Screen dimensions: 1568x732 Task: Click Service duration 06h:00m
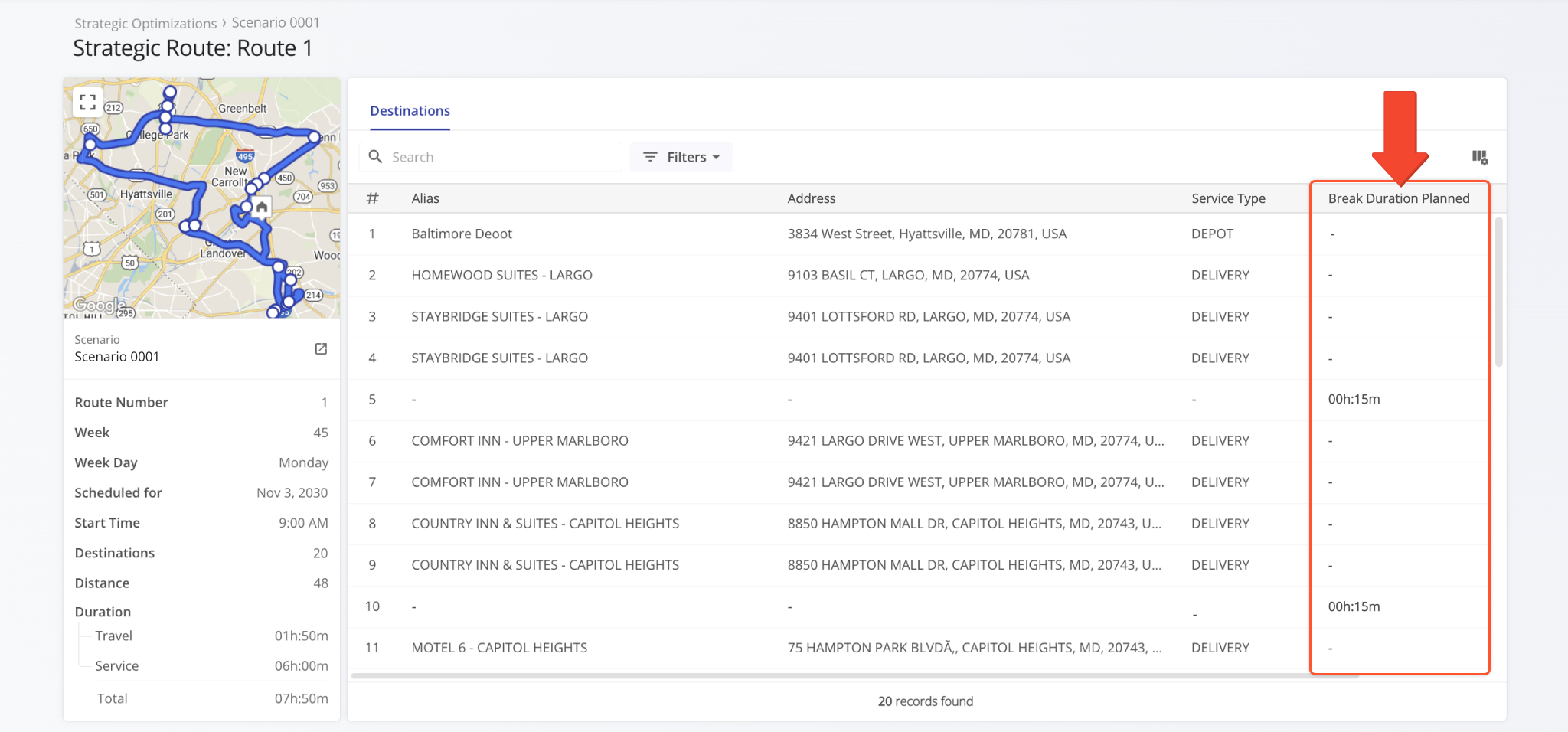click(x=301, y=666)
